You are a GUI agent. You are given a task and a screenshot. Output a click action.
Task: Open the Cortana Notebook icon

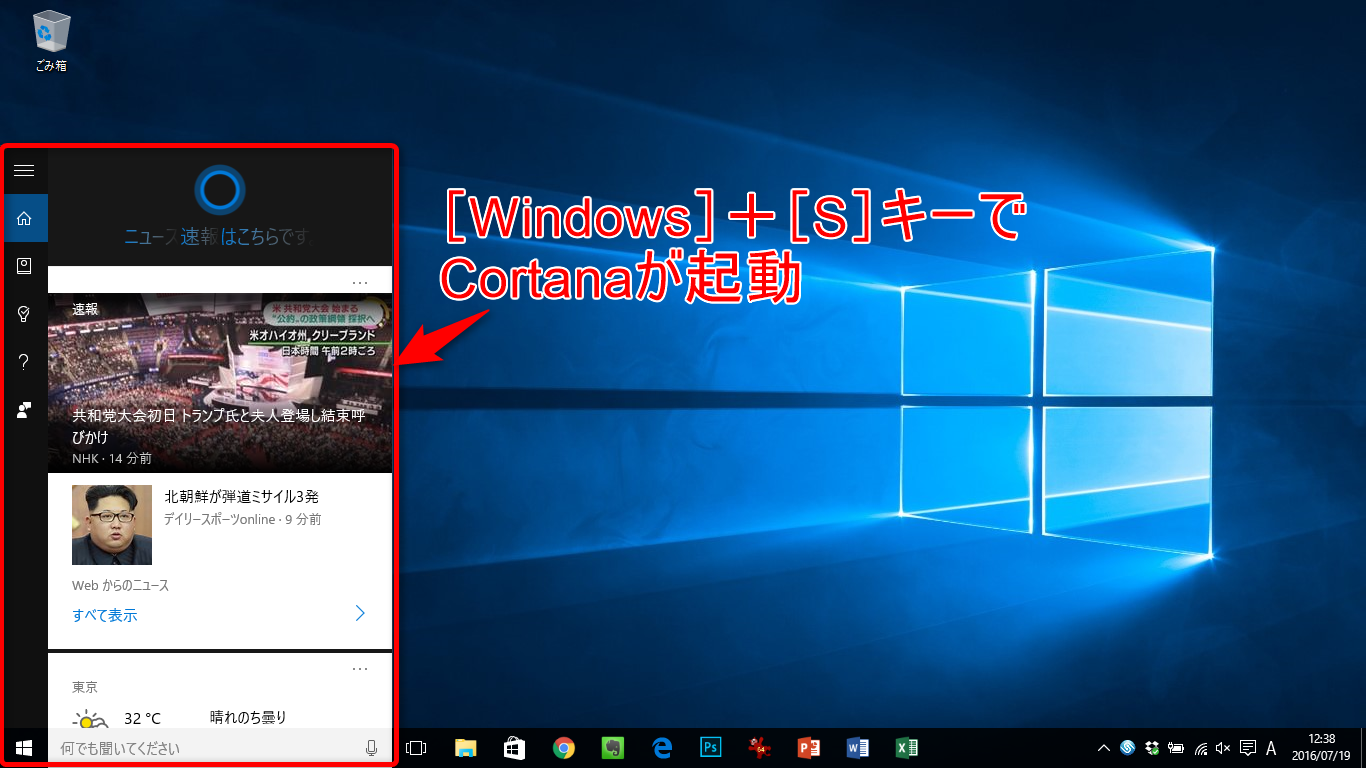click(24, 266)
